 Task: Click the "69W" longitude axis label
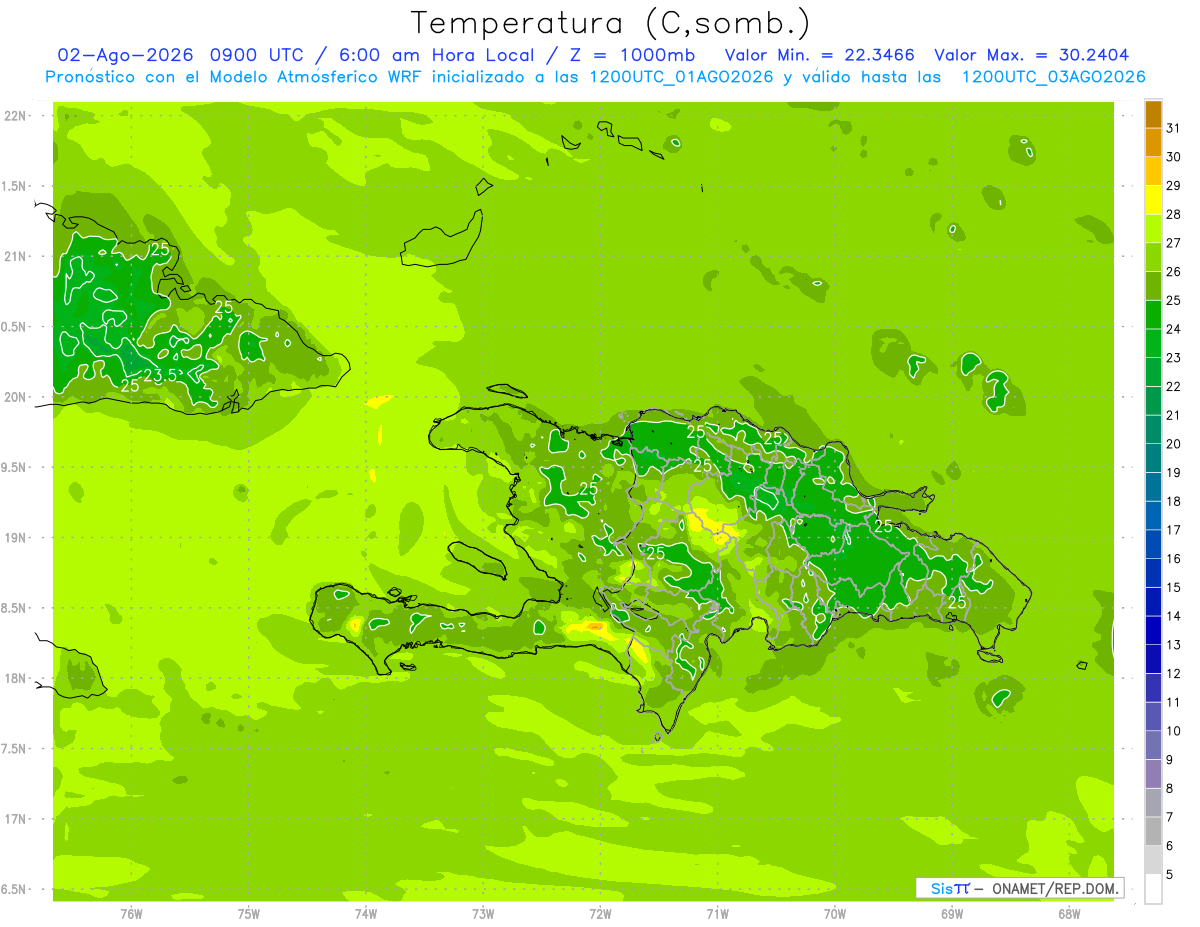point(952,913)
